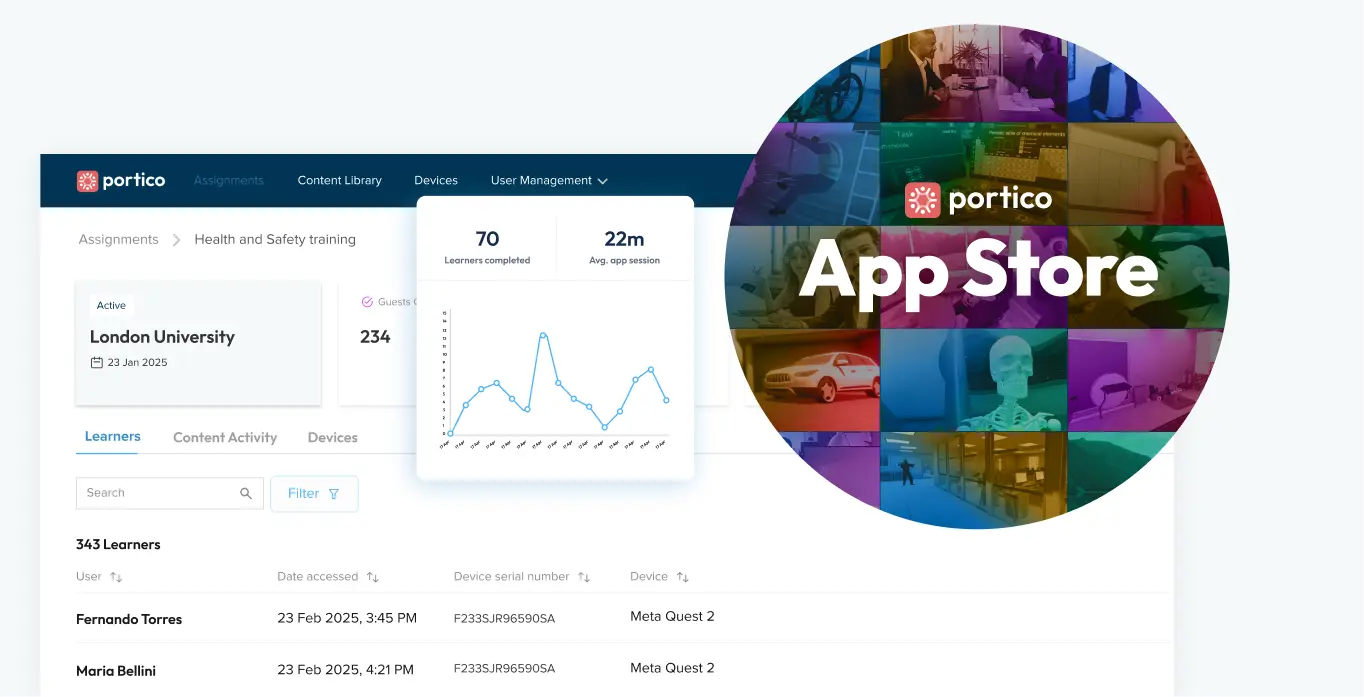Screen dimensions: 1364x697
Task: Click the portico logo icon in navbar
Action: click(86, 180)
